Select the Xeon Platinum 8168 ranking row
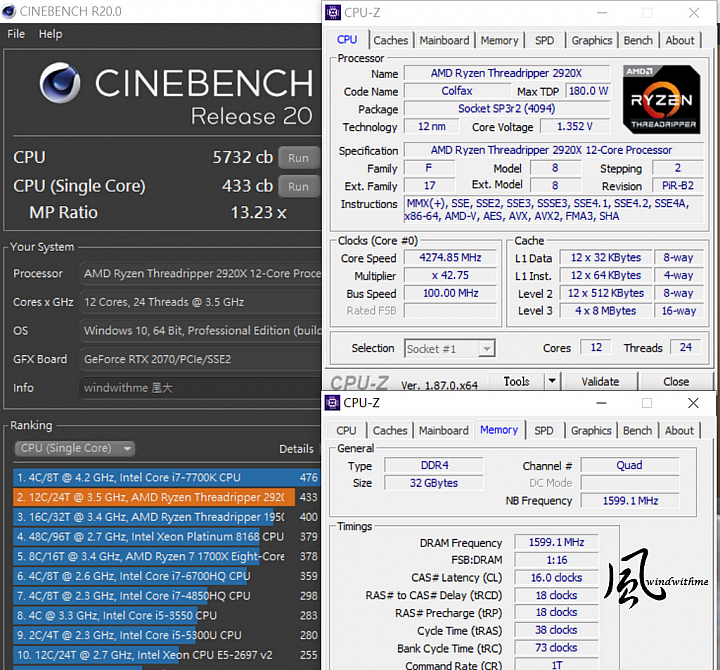 pos(166,537)
